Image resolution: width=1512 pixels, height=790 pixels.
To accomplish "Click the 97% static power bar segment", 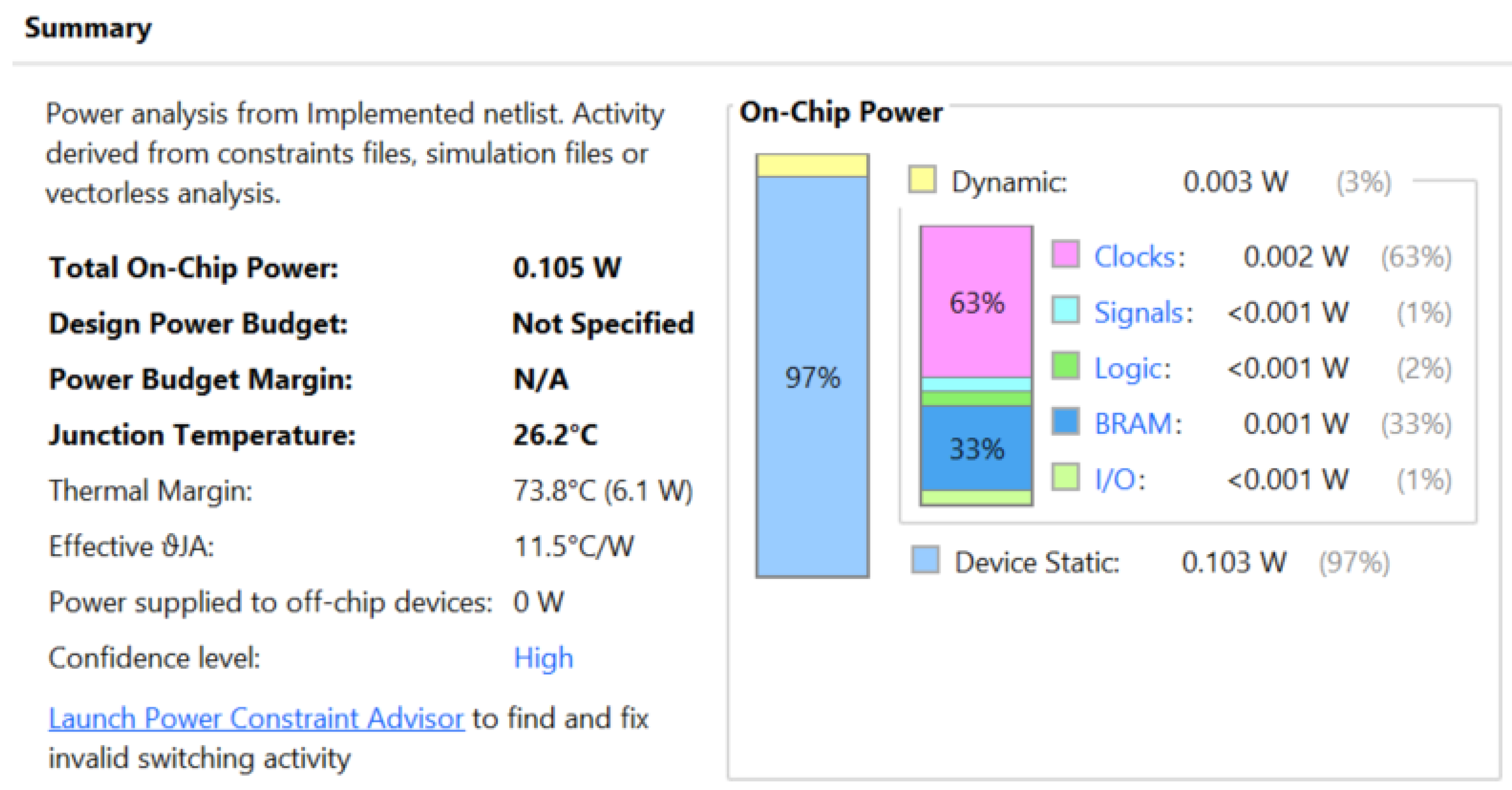I will pos(813,376).
